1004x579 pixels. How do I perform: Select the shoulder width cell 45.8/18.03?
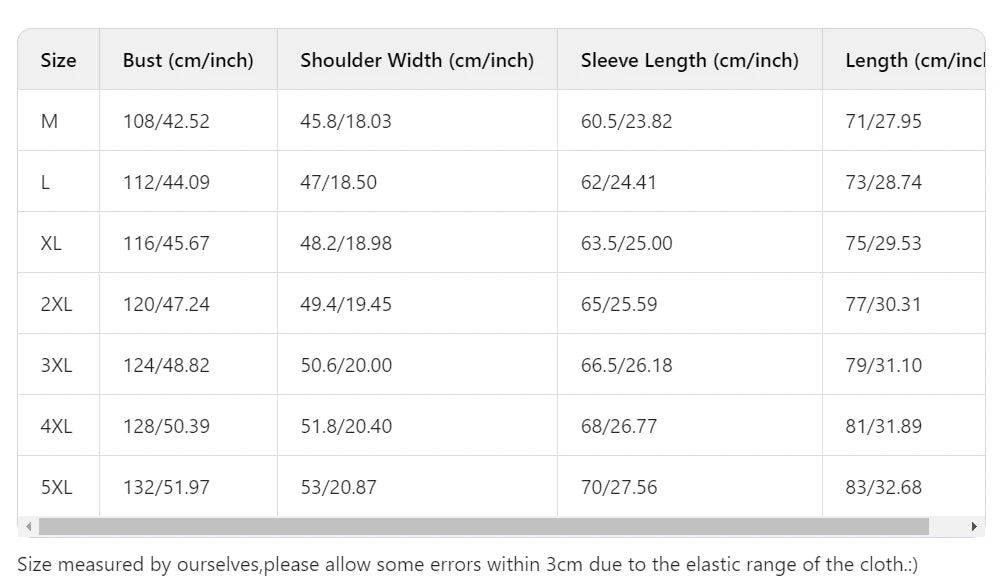346,121
